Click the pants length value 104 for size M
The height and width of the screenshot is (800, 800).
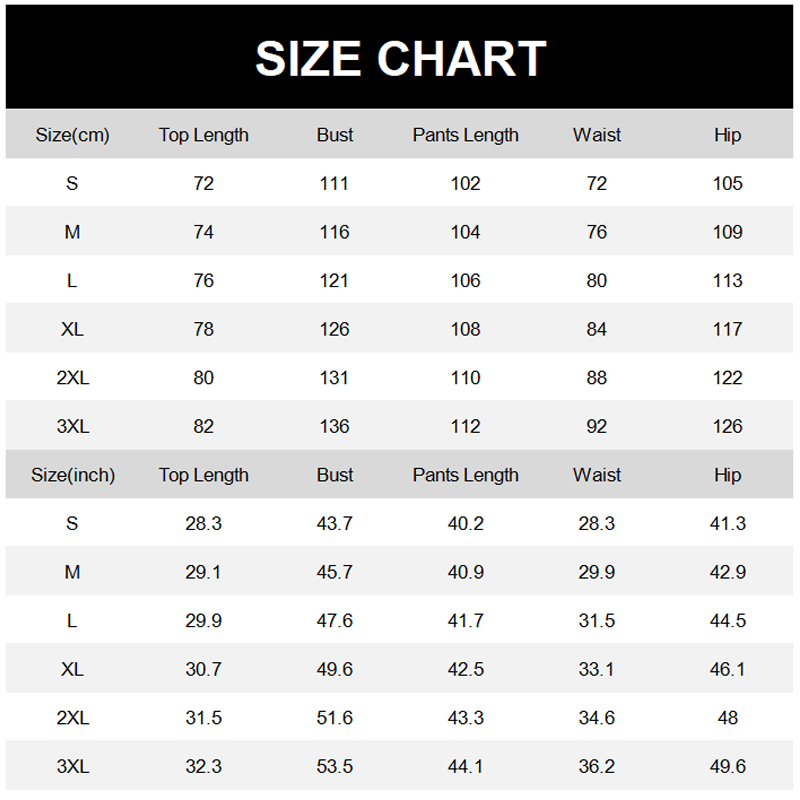coord(465,232)
